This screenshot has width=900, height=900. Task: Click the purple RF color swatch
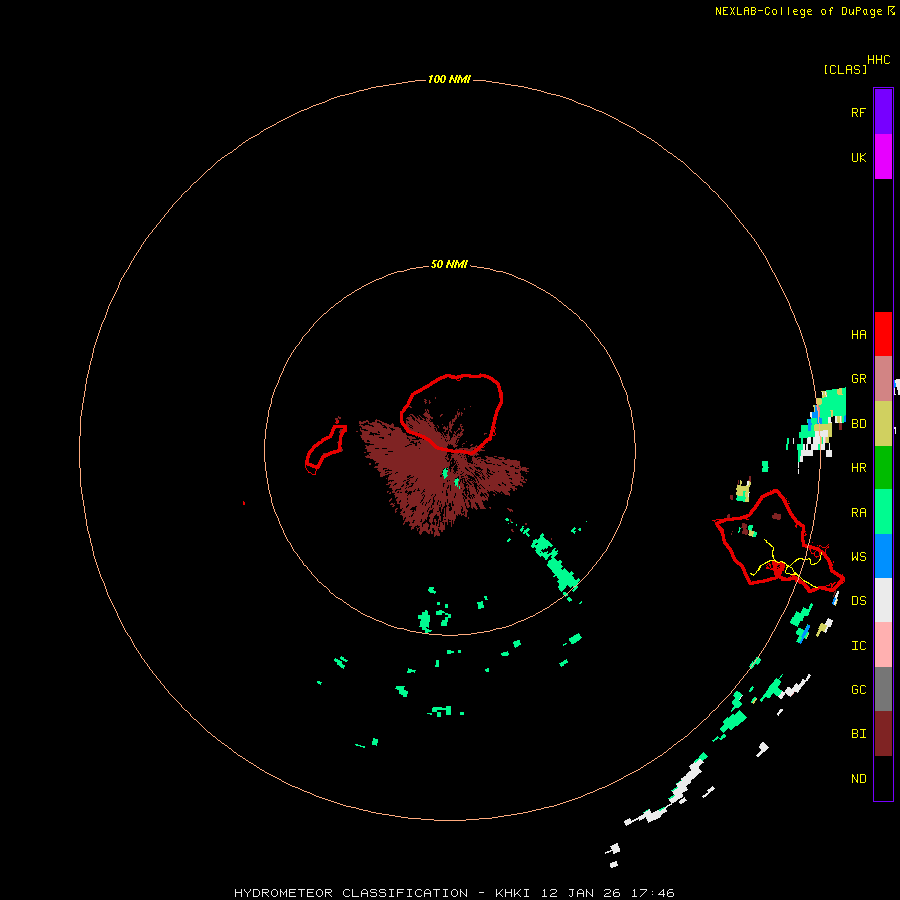[x=883, y=111]
